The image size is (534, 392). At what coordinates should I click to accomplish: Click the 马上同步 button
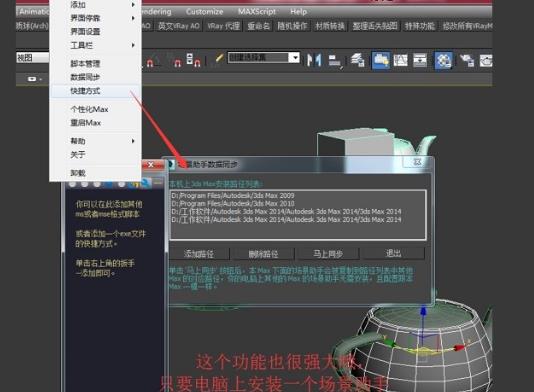click(x=328, y=254)
